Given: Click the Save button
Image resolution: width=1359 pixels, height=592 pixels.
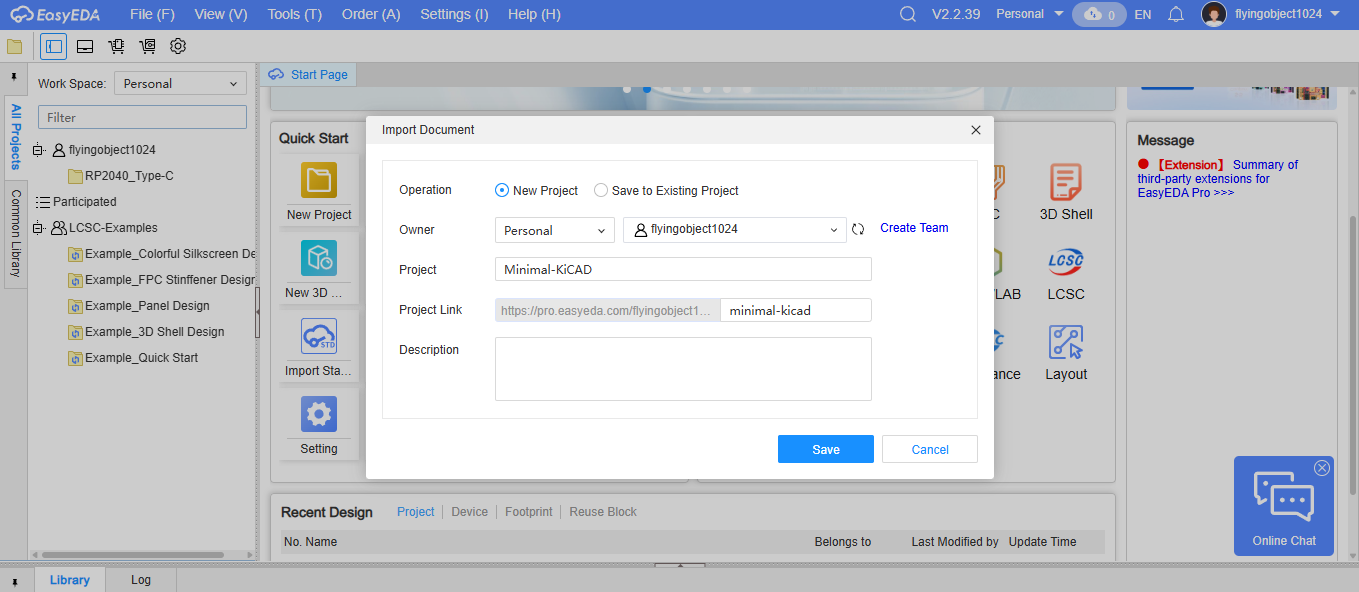Looking at the screenshot, I should pyautogui.click(x=825, y=449).
